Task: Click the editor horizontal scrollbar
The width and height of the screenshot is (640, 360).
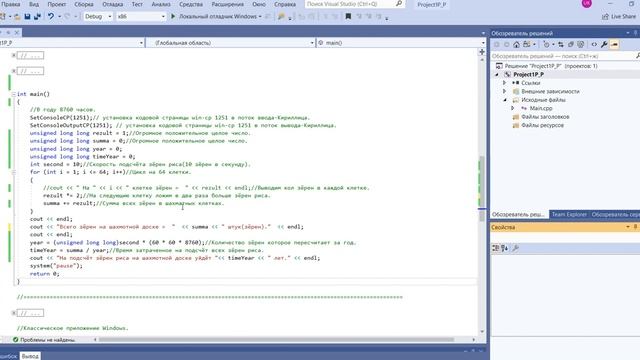Action: (x=276, y=340)
